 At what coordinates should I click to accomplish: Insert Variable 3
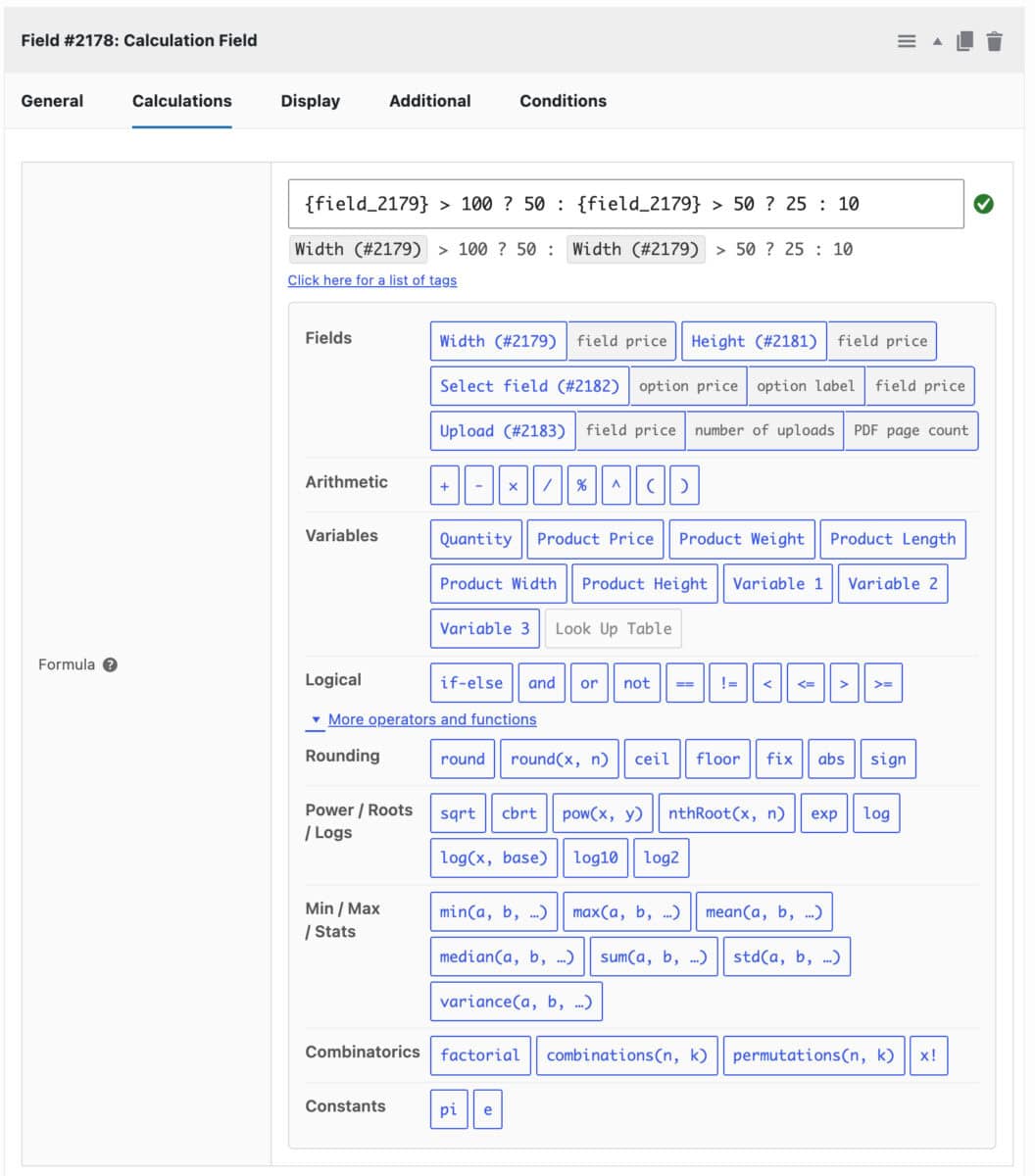(x=485, y=628)
